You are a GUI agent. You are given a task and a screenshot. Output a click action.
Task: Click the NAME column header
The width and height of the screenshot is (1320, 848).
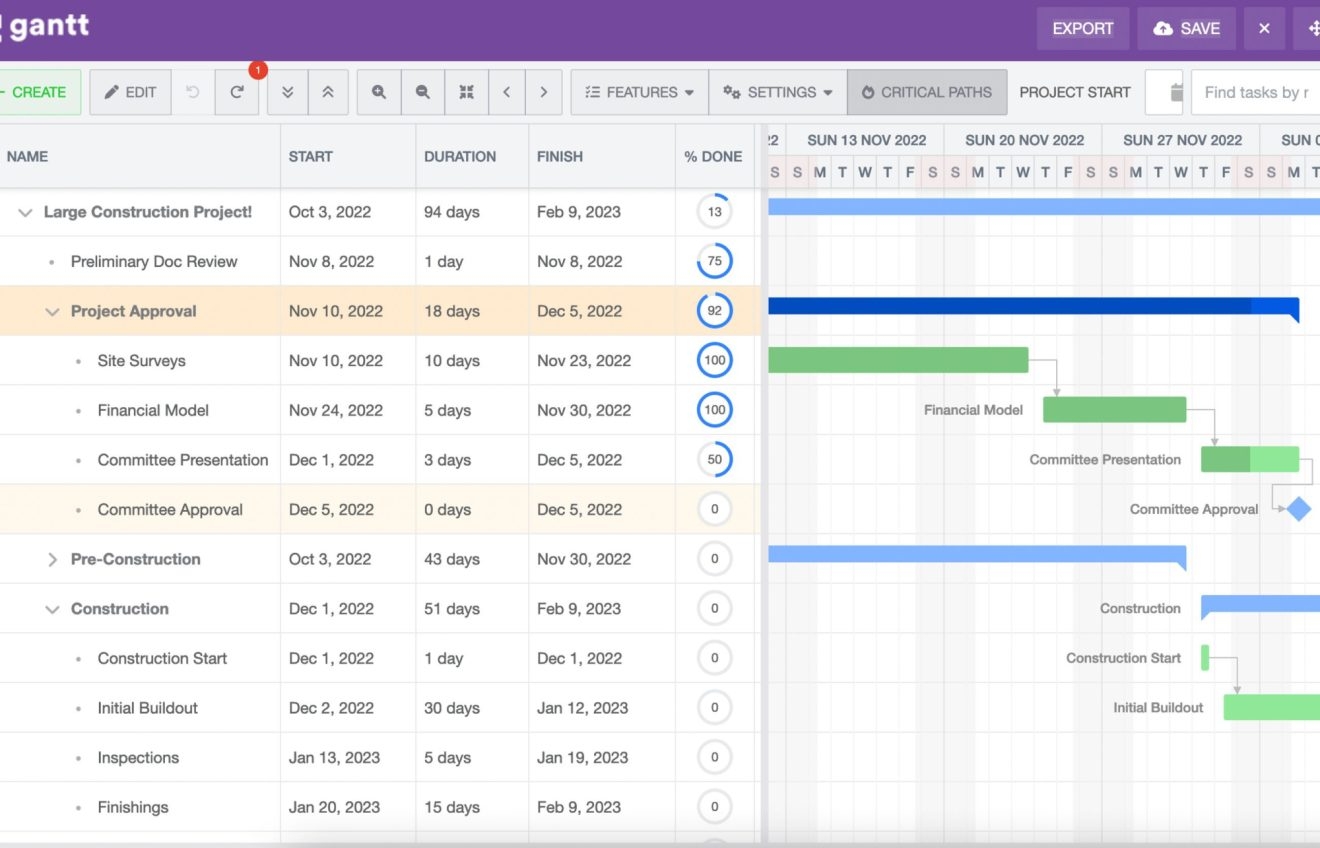click(x=28, y=156)
